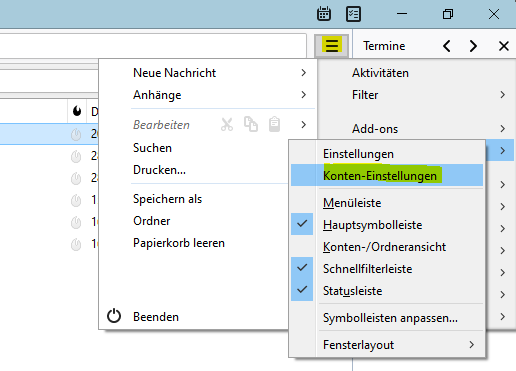Click the flame junk column header icon
This screenshot has width=516, height=371.
pos(77,111)
